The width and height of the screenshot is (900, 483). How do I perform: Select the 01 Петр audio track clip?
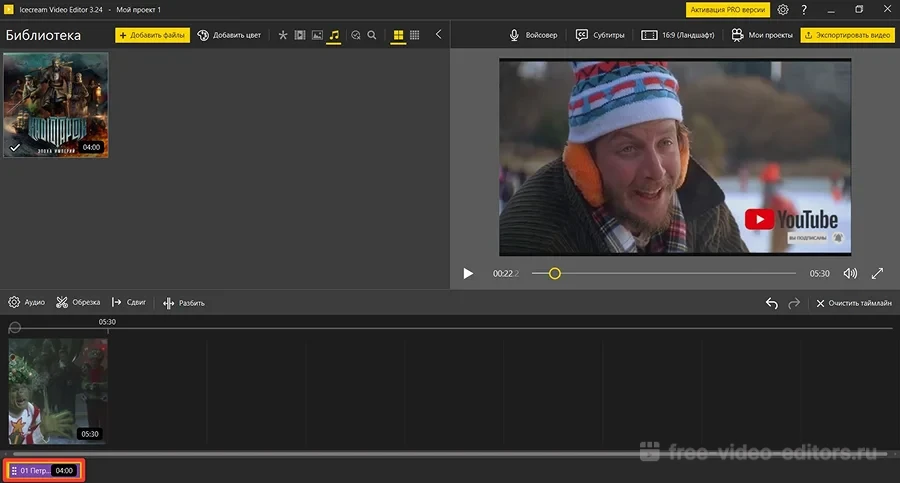pos(44,470)
